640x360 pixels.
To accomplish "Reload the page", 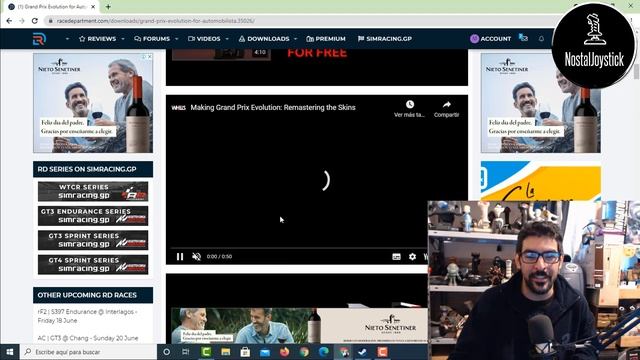I will tap(35, 21).
